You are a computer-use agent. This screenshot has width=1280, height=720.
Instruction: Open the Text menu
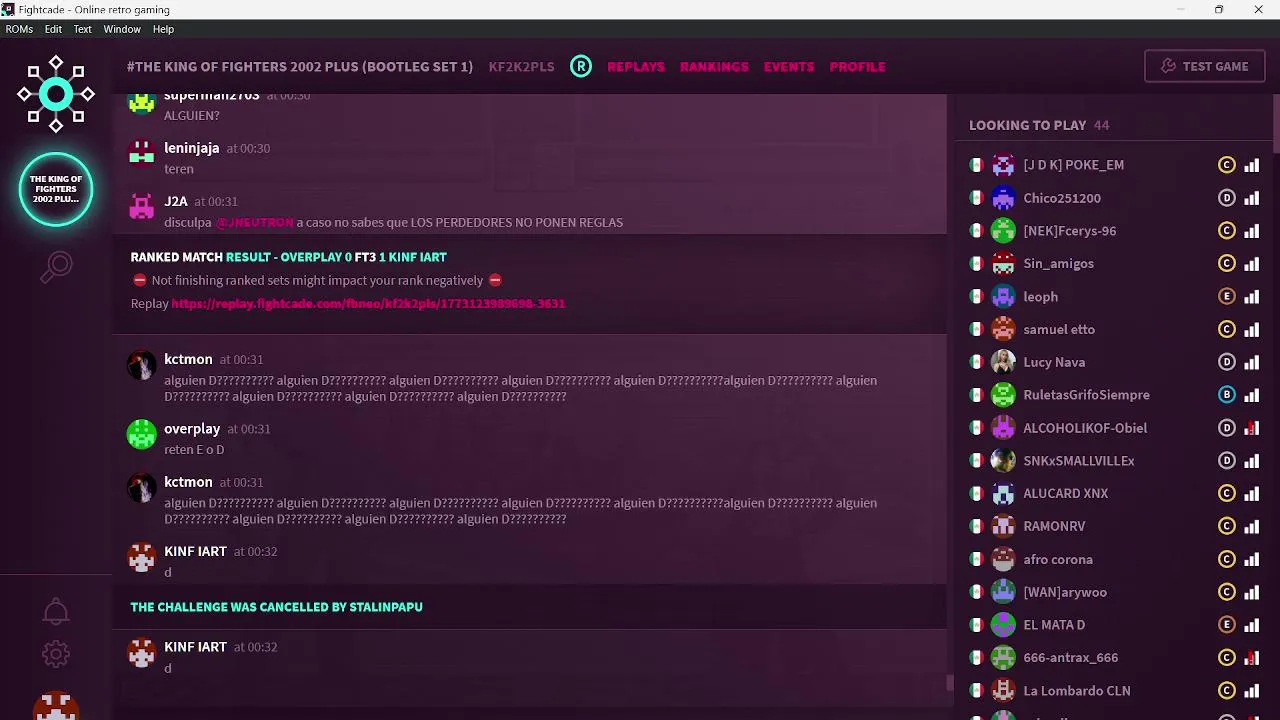pos(83,29)
